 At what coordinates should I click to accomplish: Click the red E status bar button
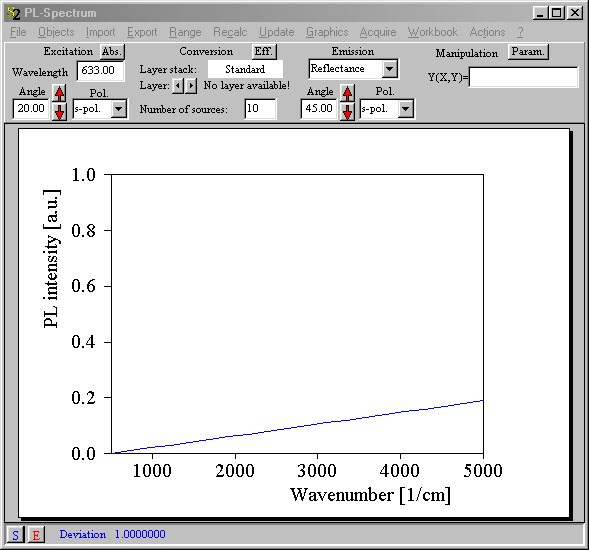(x=36, y=535)
